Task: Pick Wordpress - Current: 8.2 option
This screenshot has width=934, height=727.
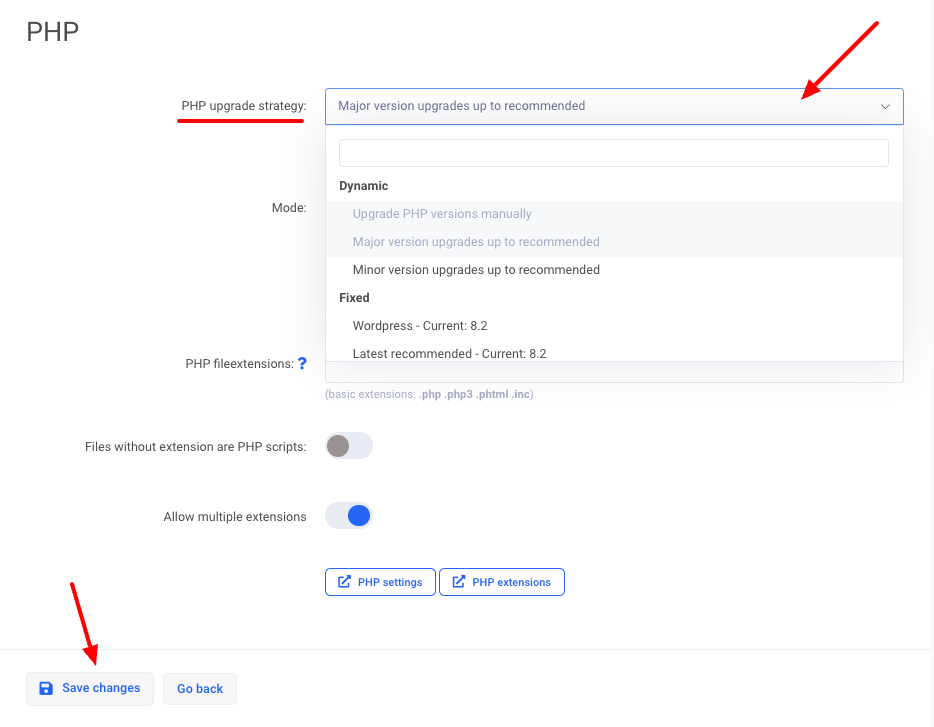Action: tap(420, 326)
